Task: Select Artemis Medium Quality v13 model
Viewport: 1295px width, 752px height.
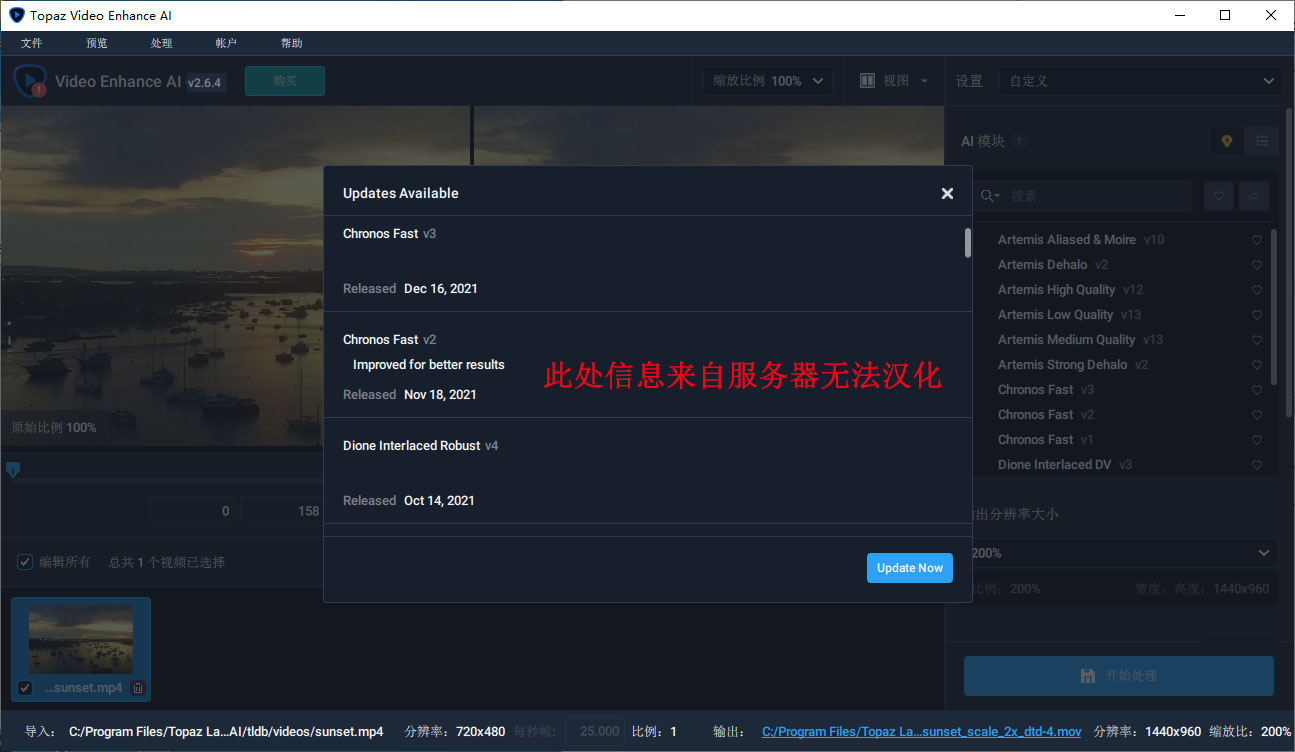Action: pyautogui.click(x=1080, y=340)
